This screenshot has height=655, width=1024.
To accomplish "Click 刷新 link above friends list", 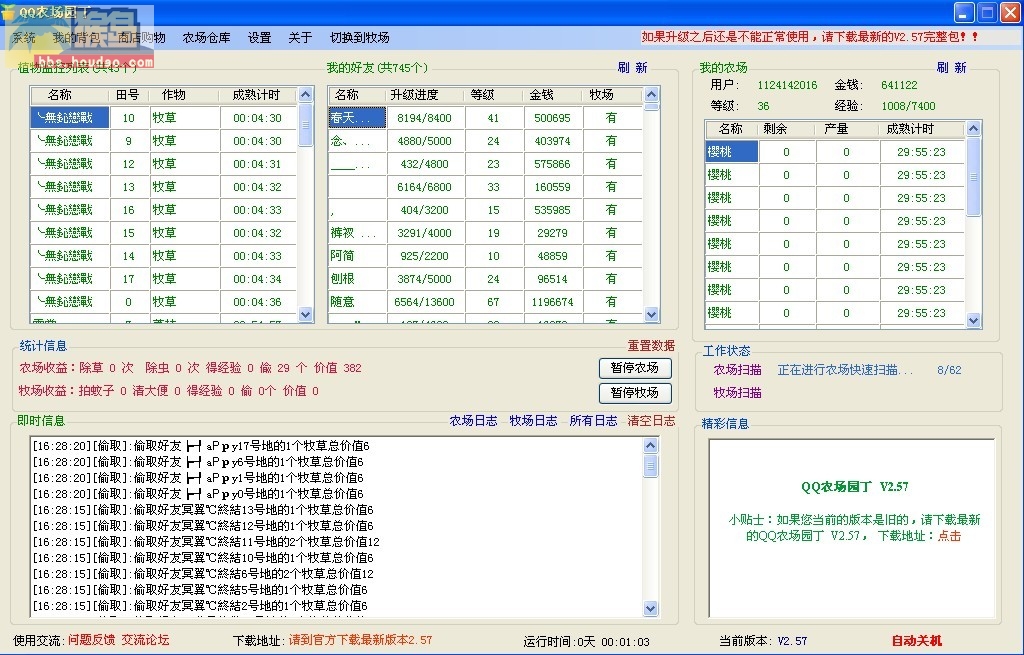I will 632,67.
